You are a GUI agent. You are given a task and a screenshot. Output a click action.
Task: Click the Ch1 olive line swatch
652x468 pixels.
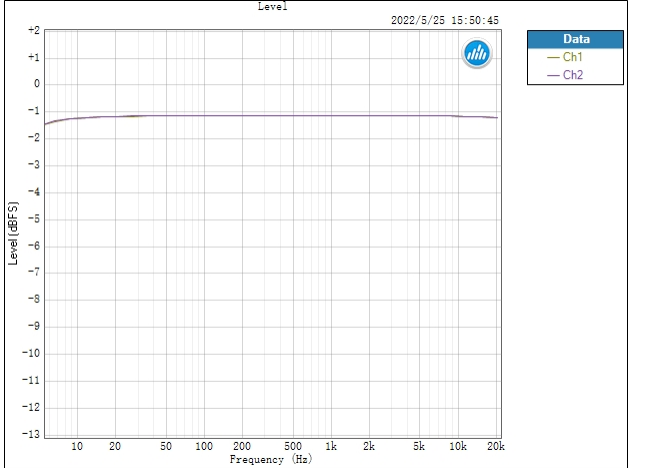coord(553,58)
